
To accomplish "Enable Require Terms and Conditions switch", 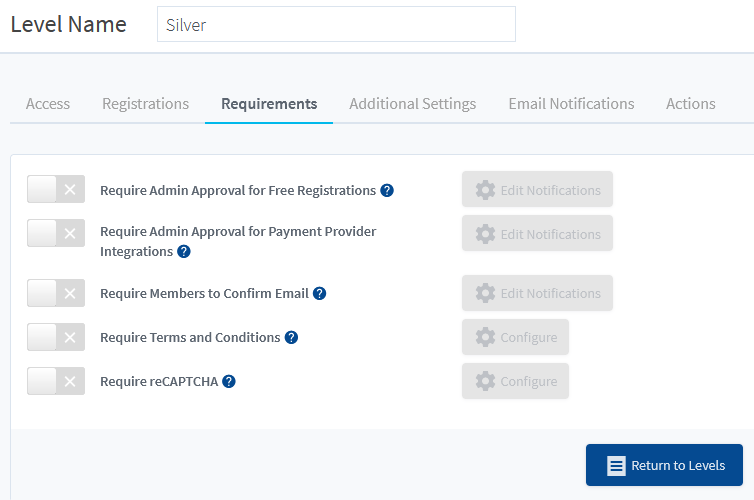I will tap(56, 337).
